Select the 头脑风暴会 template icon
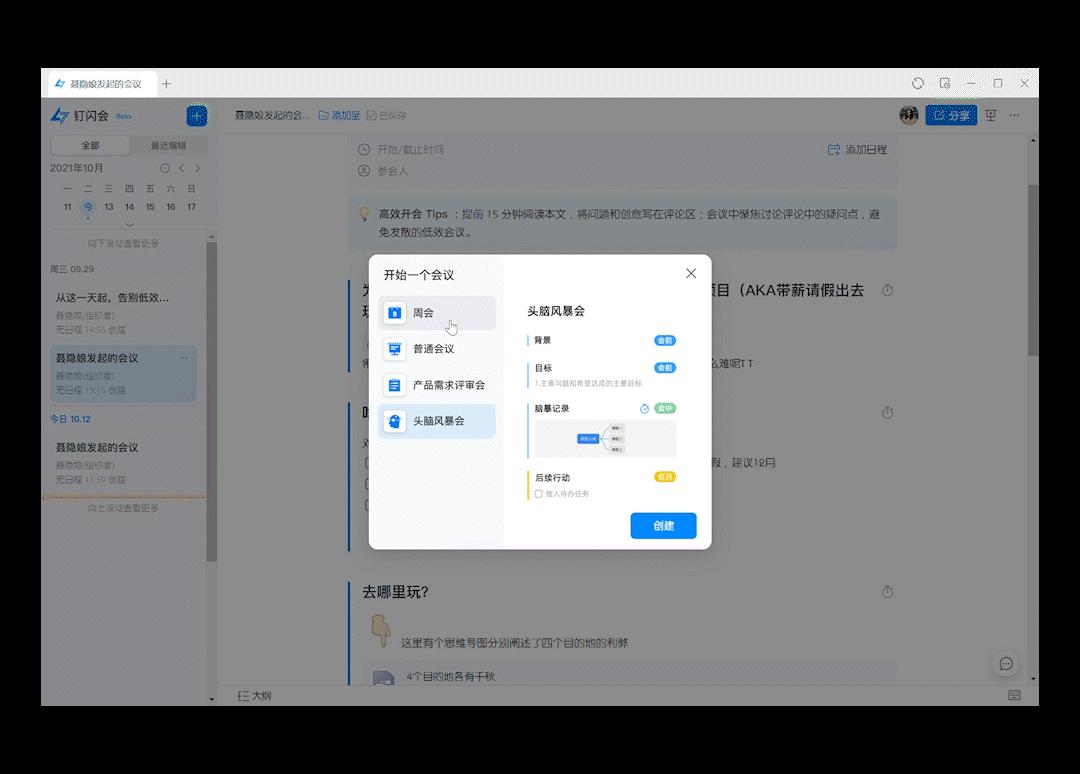 [394, 421]
